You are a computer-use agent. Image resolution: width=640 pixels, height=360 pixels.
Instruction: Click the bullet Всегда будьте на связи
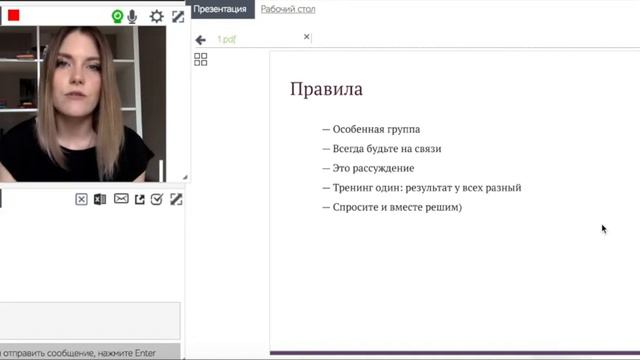[x=387, y=149]
